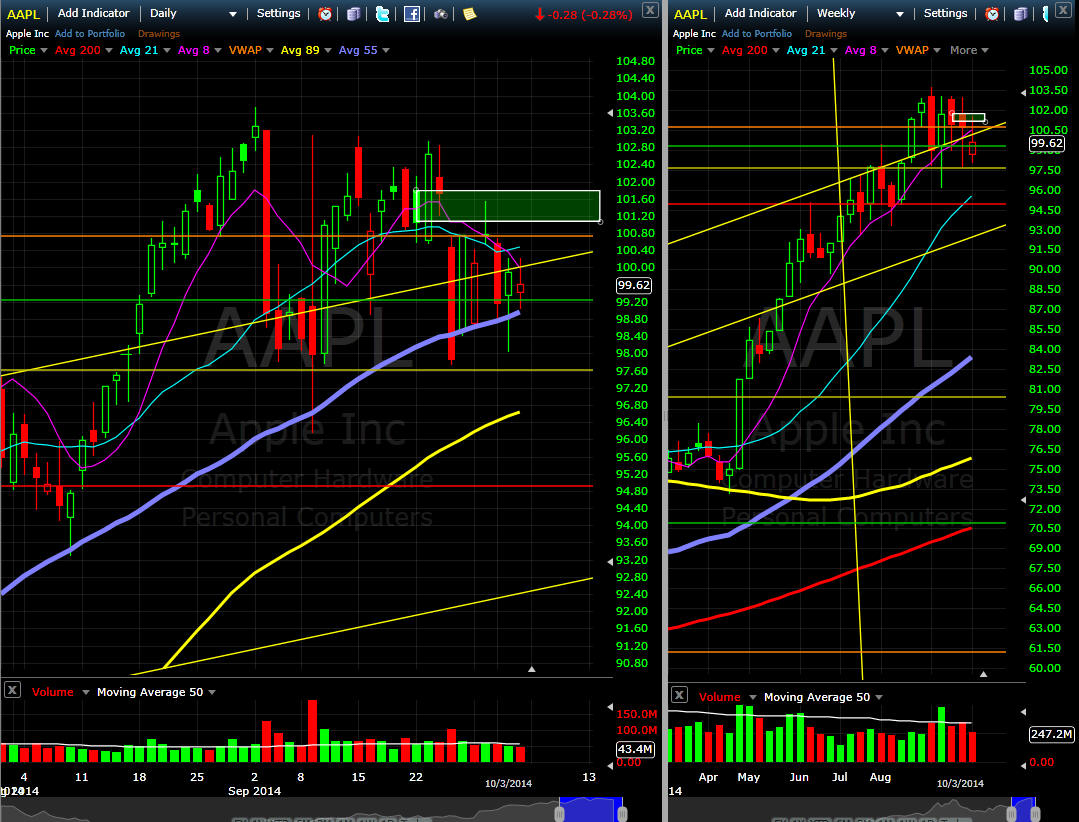Open the alarm clock icon on Weekly chart
The image size is (1079, 822).
(x=992, y=14)
